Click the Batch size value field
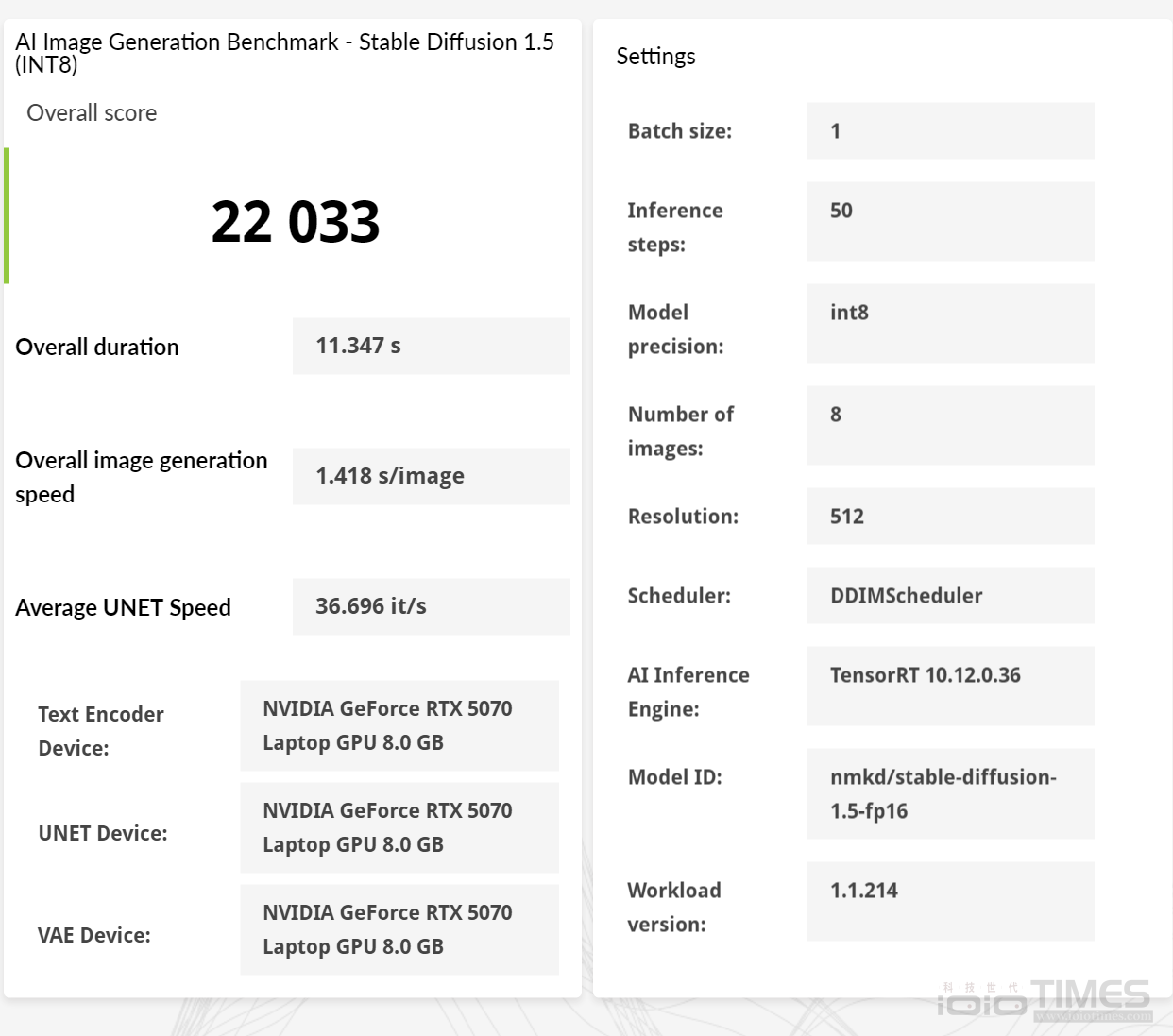1173x1036 pixels. pyautogui.click(x=950, y=130)
